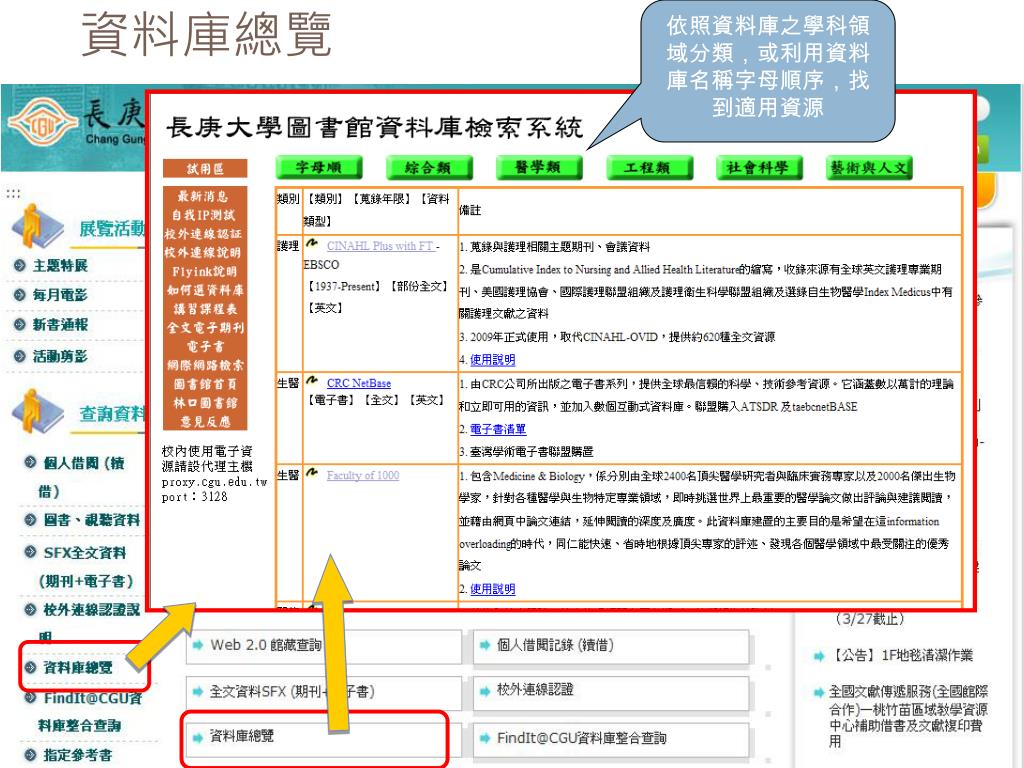Open 使用說明 link in the CINAHL row
This screenshot has height=768, width=1024.
tap(492, 360)
